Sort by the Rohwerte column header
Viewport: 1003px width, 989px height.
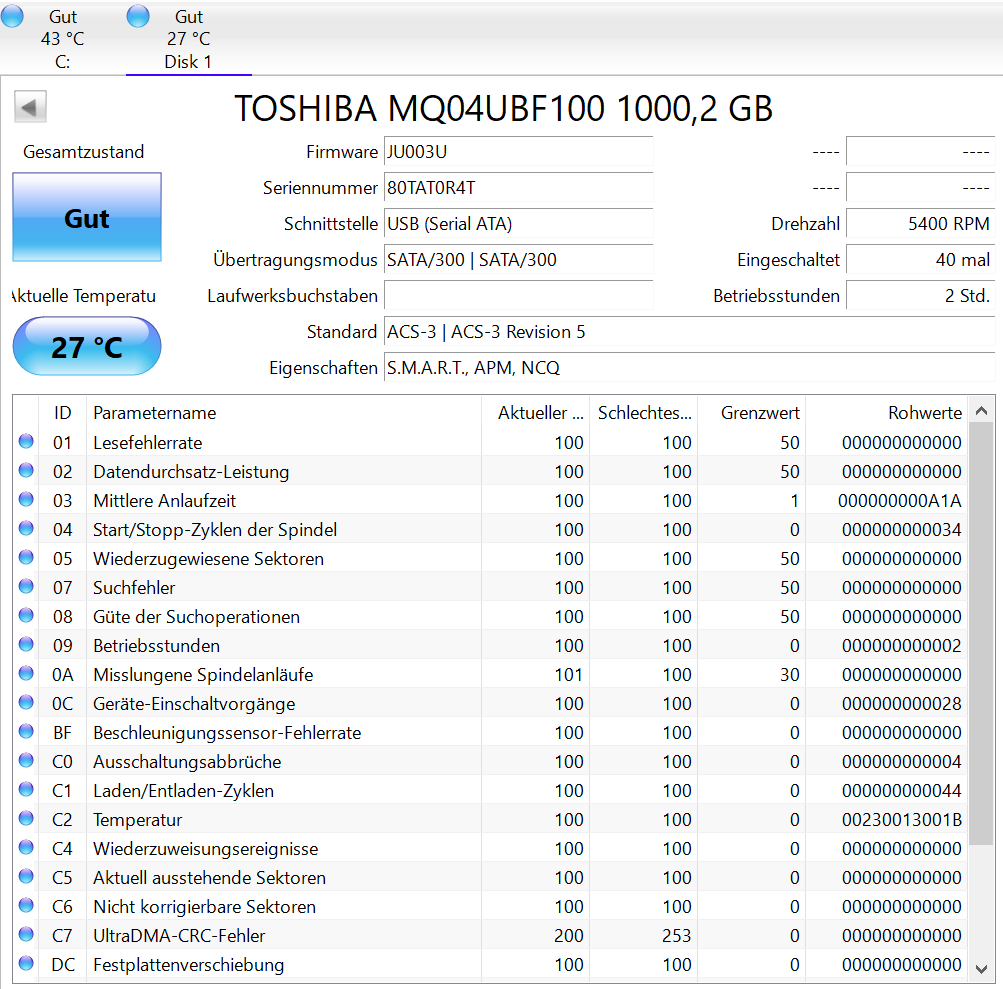point(887,413)
